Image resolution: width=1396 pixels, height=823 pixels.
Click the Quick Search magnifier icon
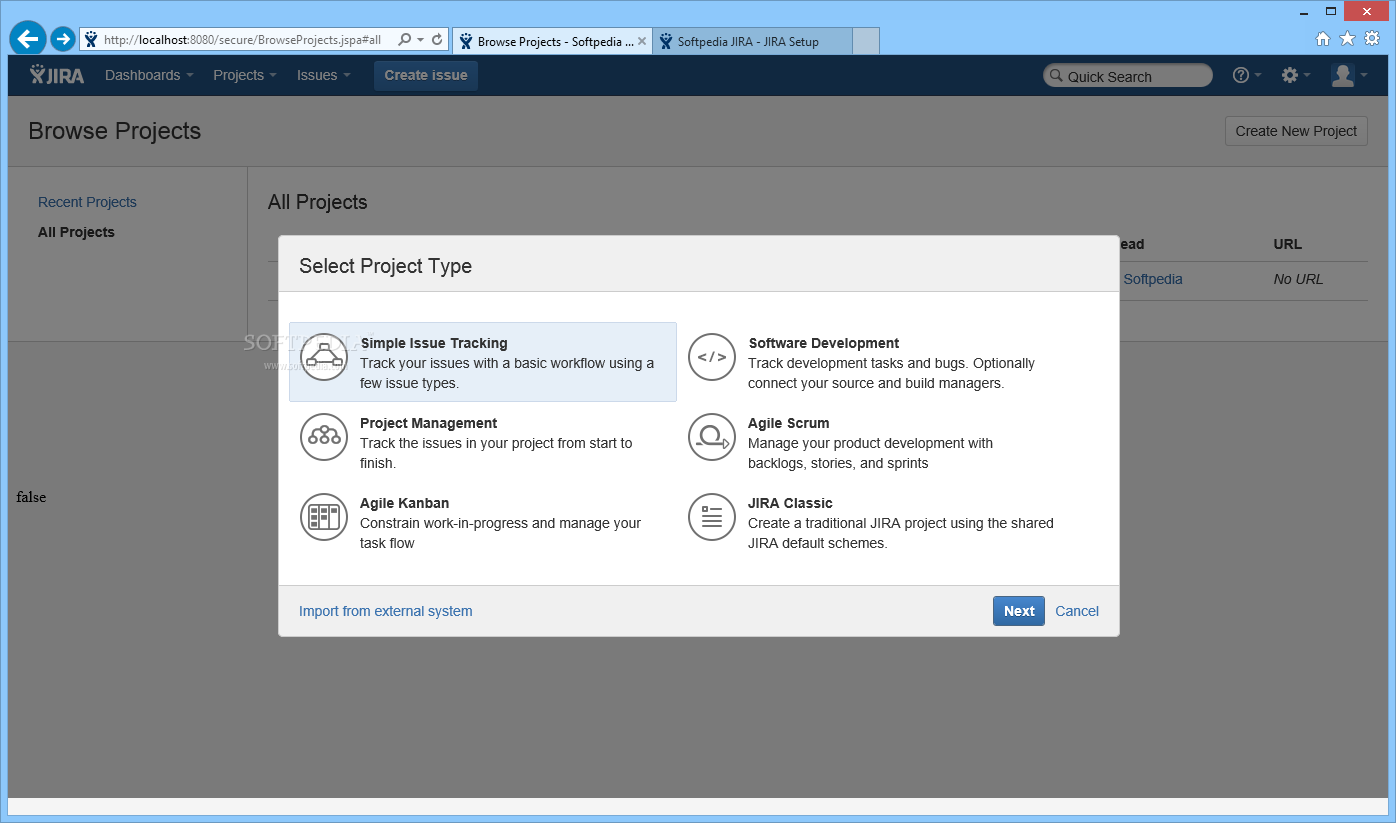point(1055,76)
